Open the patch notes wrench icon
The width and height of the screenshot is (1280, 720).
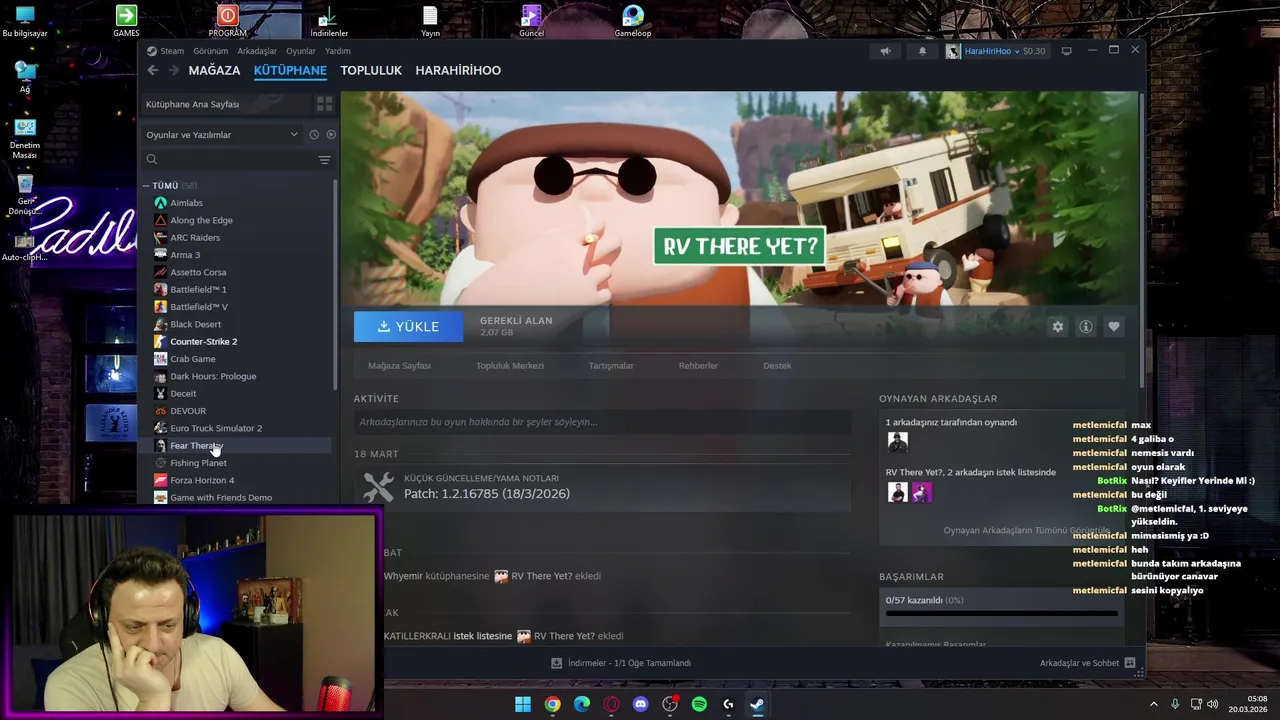(378, 487)
